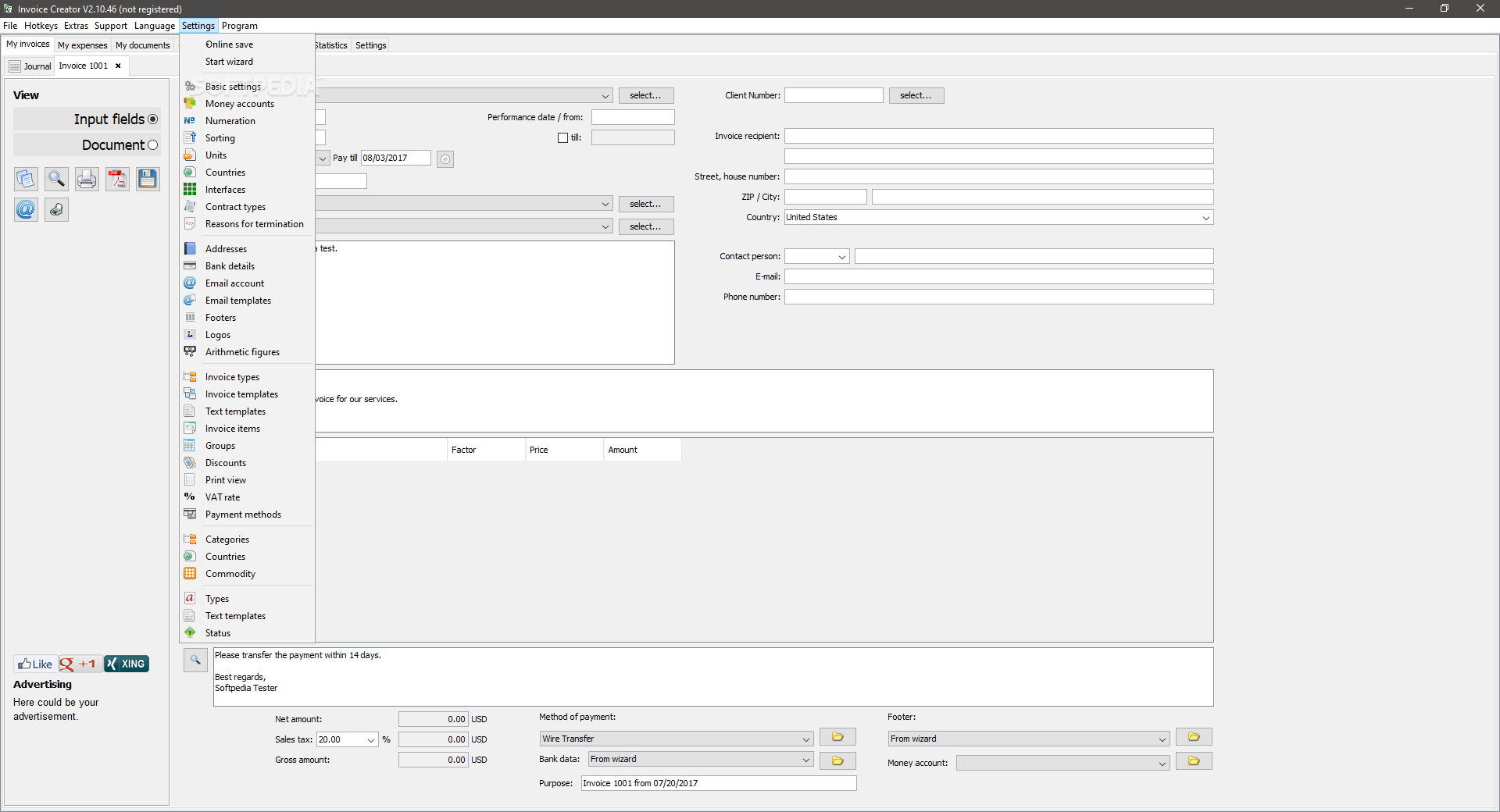Expand the Method of payment dropdown
The height and width of the screenshot is (812, 1500).
(806, 739)
